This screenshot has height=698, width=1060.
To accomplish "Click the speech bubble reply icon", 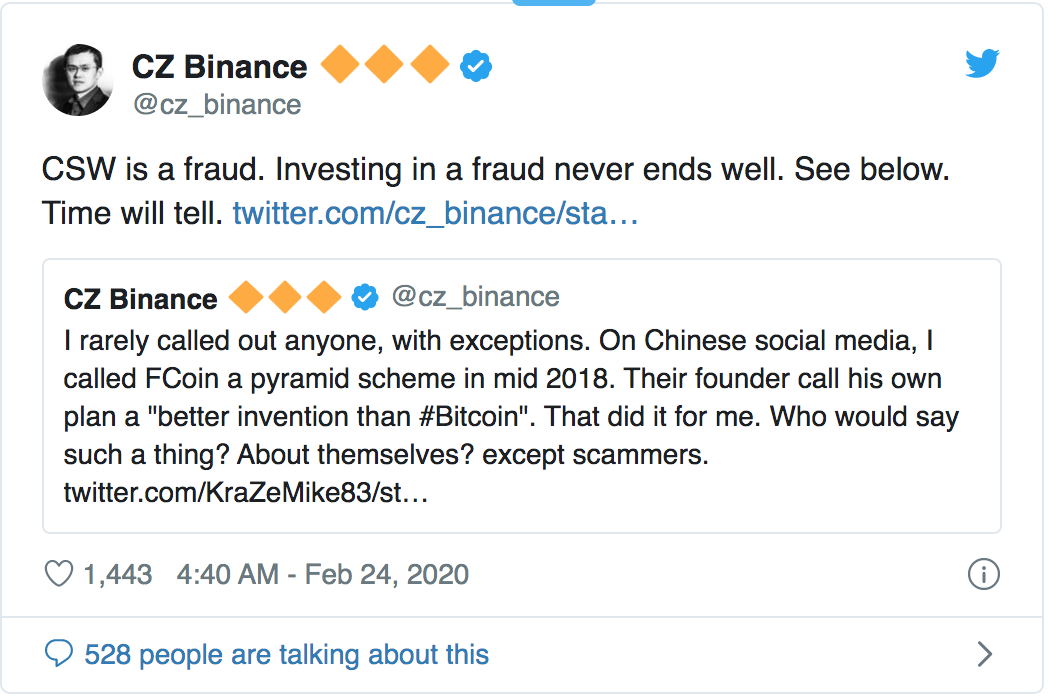I will coord(60,654).
